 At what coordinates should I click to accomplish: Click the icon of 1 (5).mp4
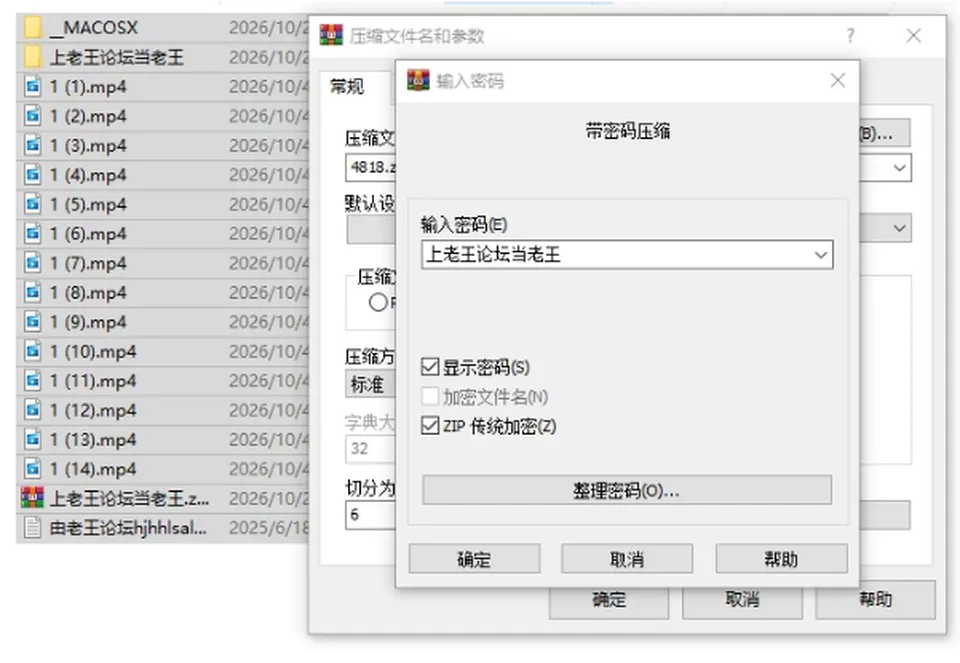(x=32, y=204)
